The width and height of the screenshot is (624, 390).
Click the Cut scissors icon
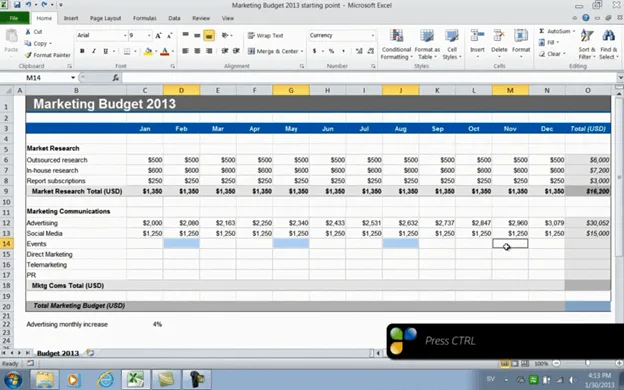tap(28, 31)
